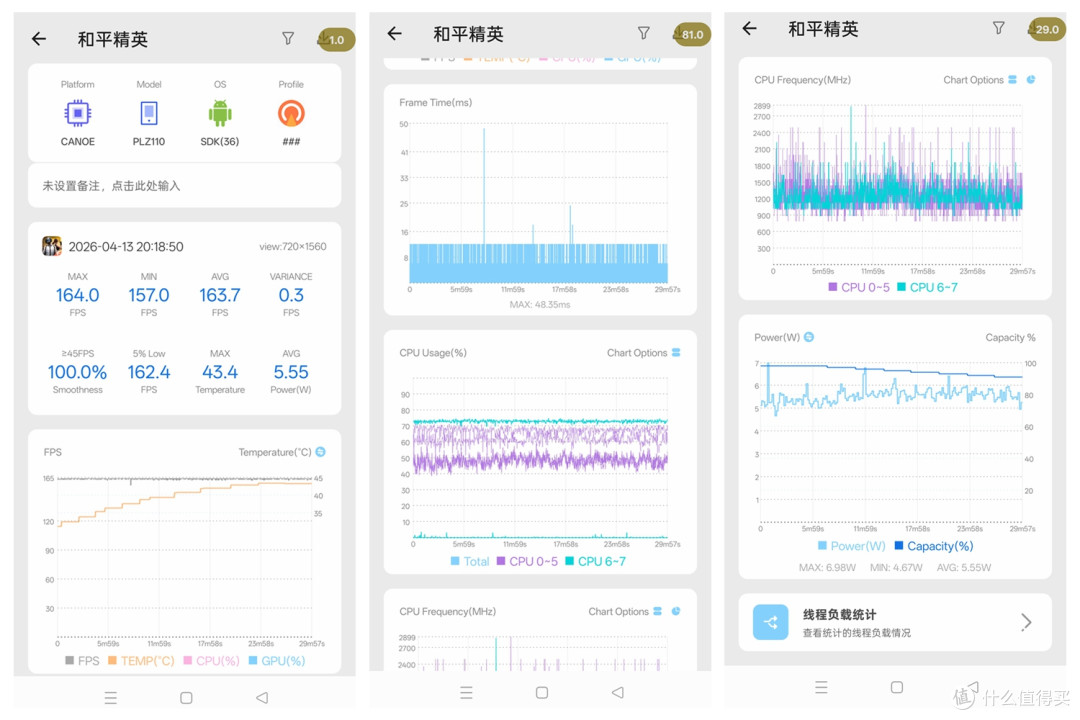Open 线程负载统计 thread load statistics
The width and height of the screenshot is (1080, 720).
895,622
